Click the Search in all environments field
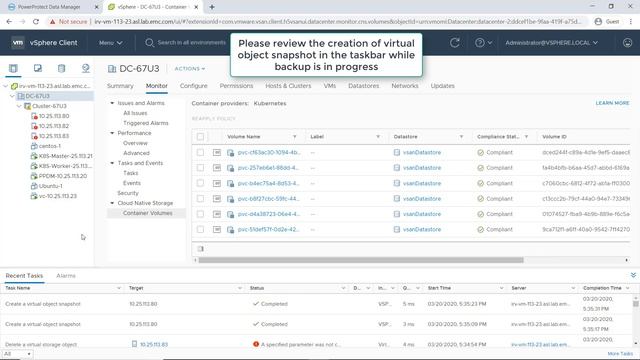 [191, 42]
